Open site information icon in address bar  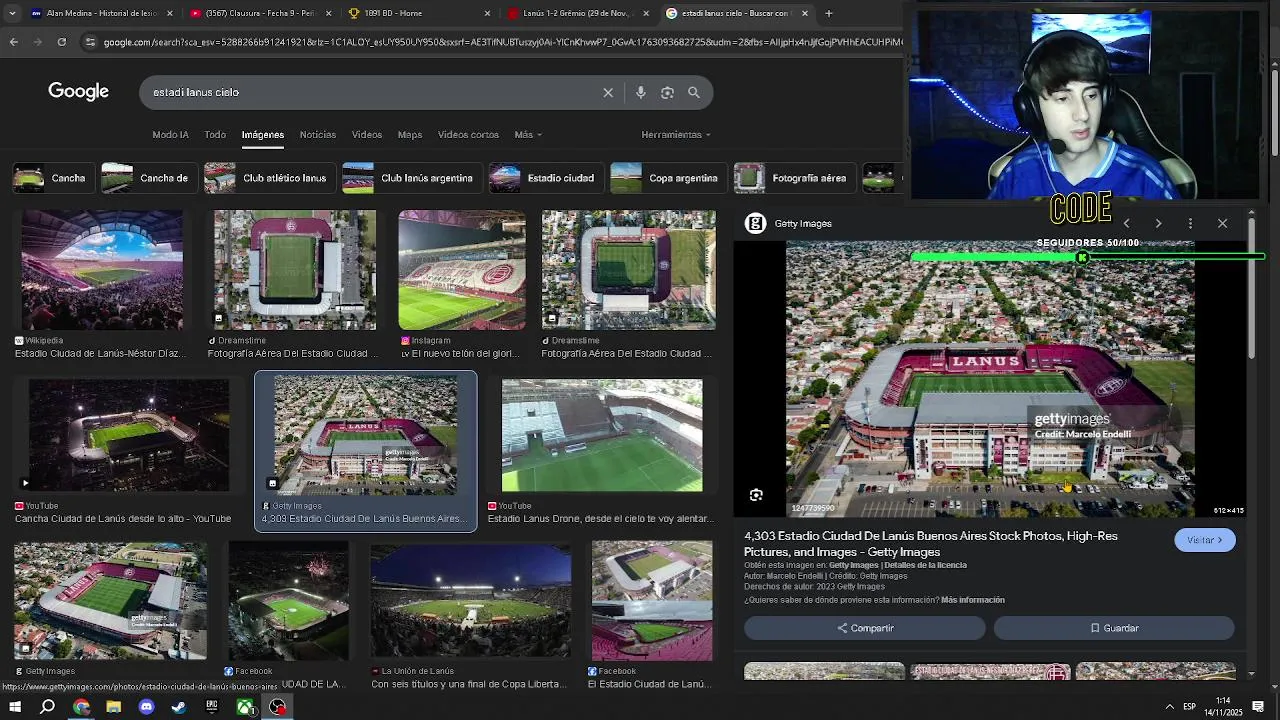90,42
